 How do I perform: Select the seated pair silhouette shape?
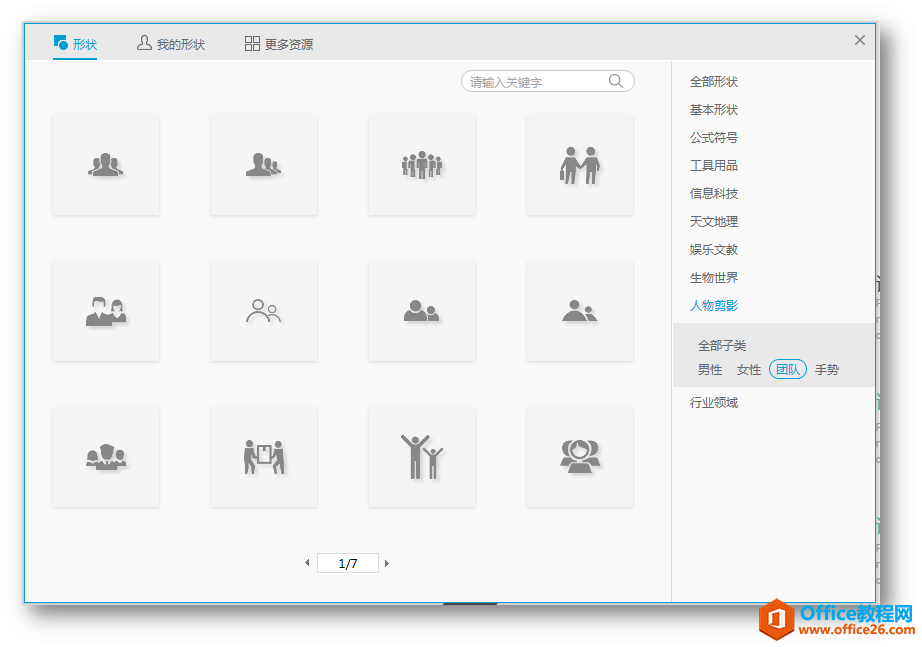579,310
